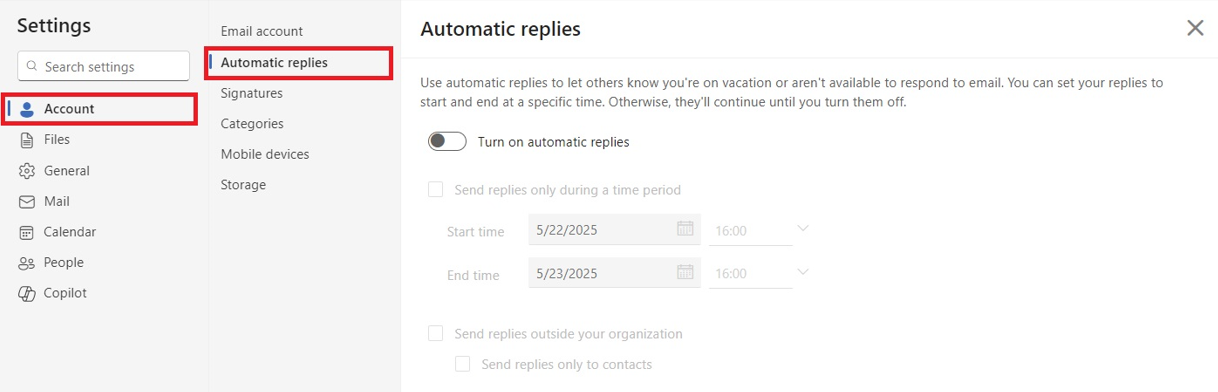Select the Files document icon

pos(27,140)
